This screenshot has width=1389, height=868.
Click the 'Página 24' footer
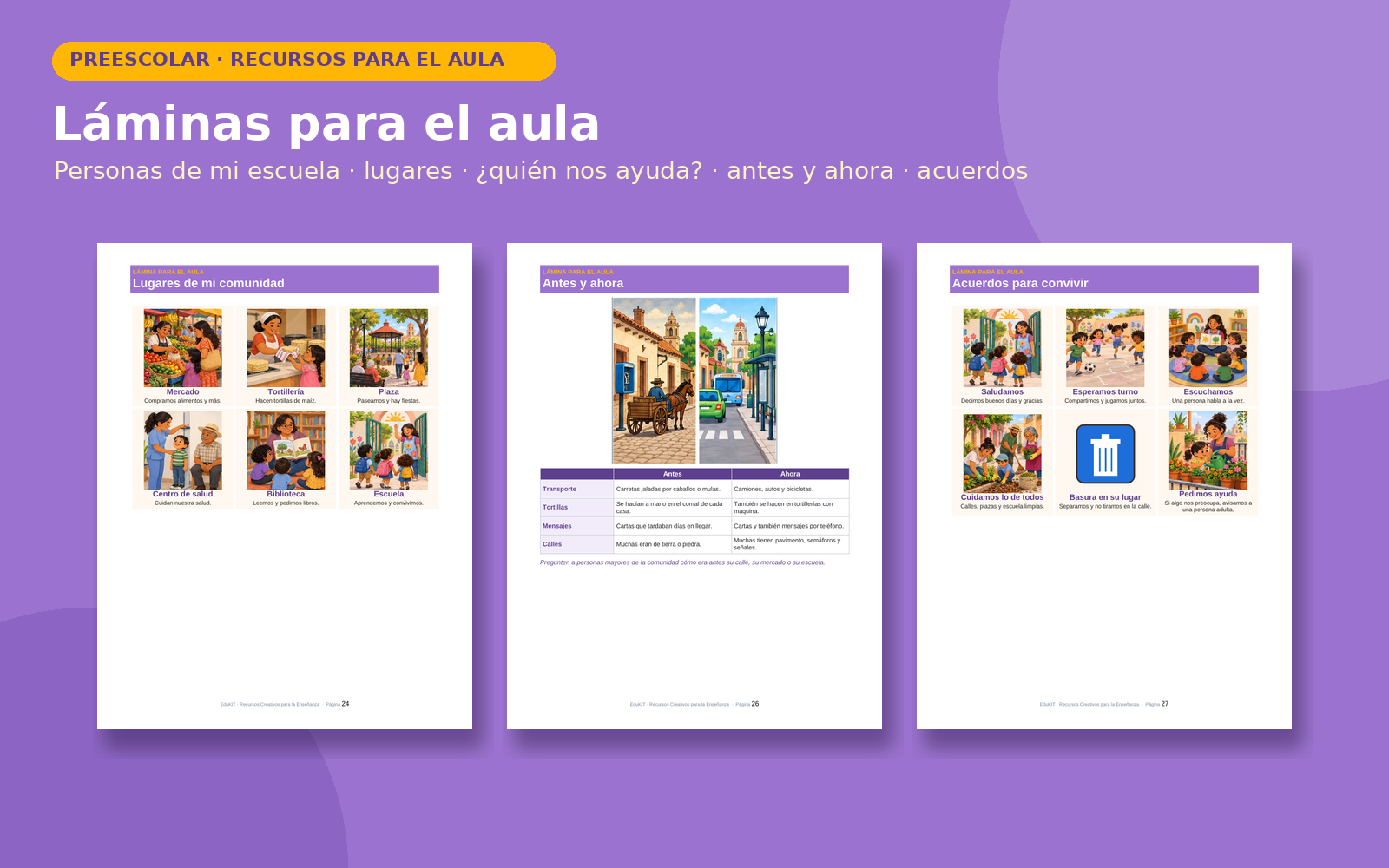coord(338,704)
